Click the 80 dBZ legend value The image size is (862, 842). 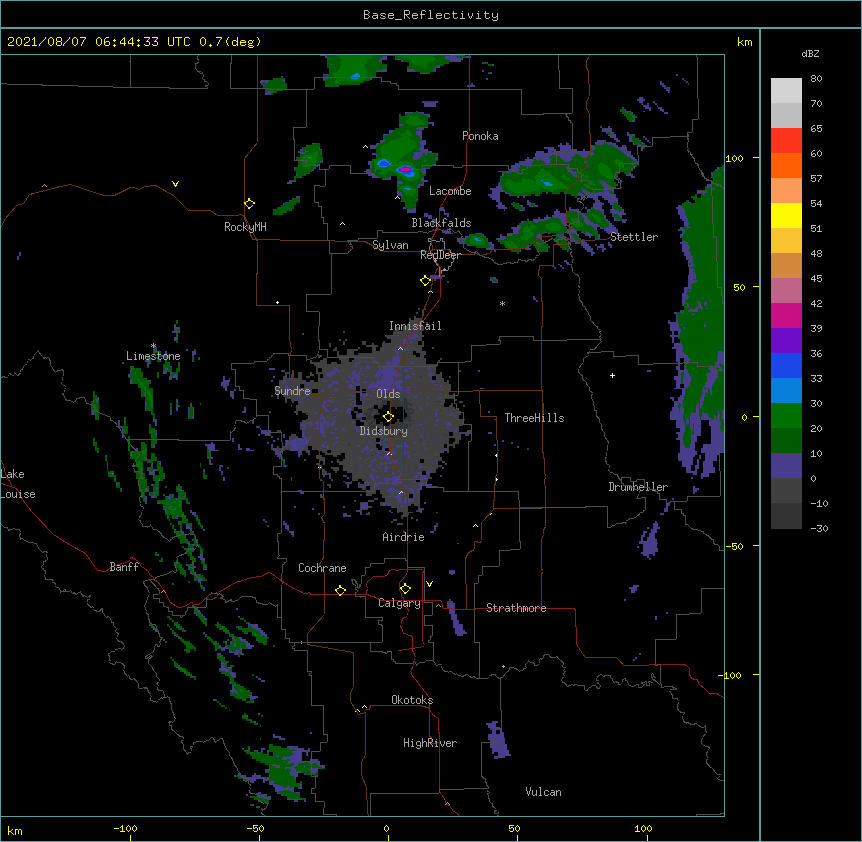click(816, 79)
